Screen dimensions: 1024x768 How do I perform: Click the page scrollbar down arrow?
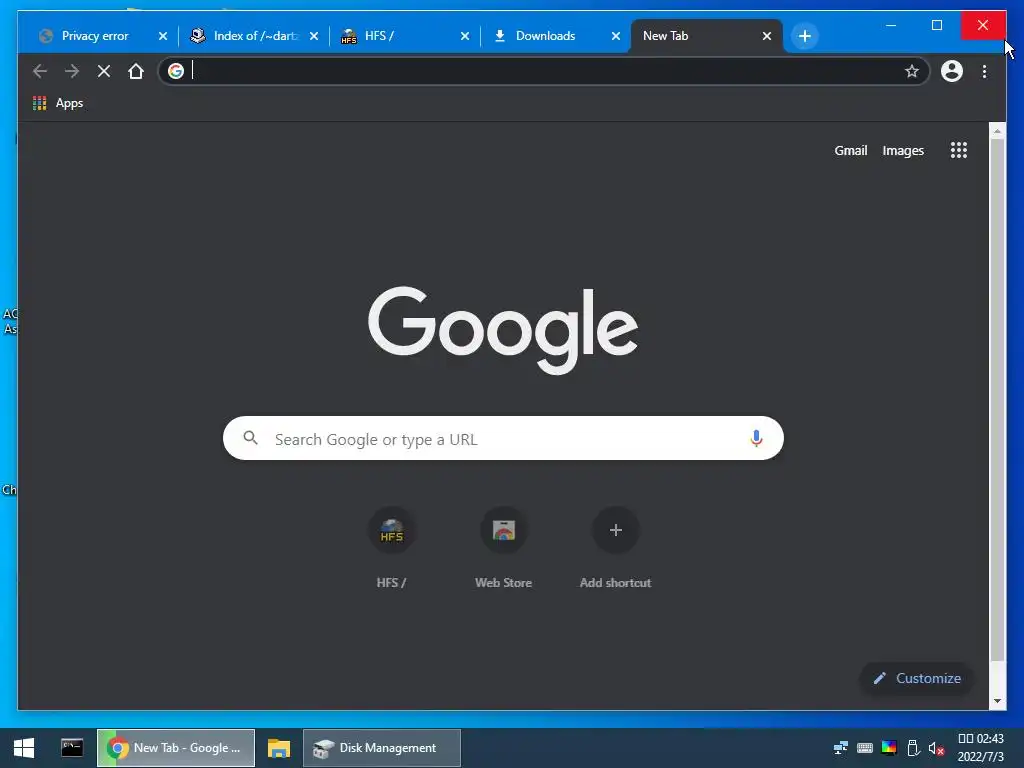(x=997, y=701)
